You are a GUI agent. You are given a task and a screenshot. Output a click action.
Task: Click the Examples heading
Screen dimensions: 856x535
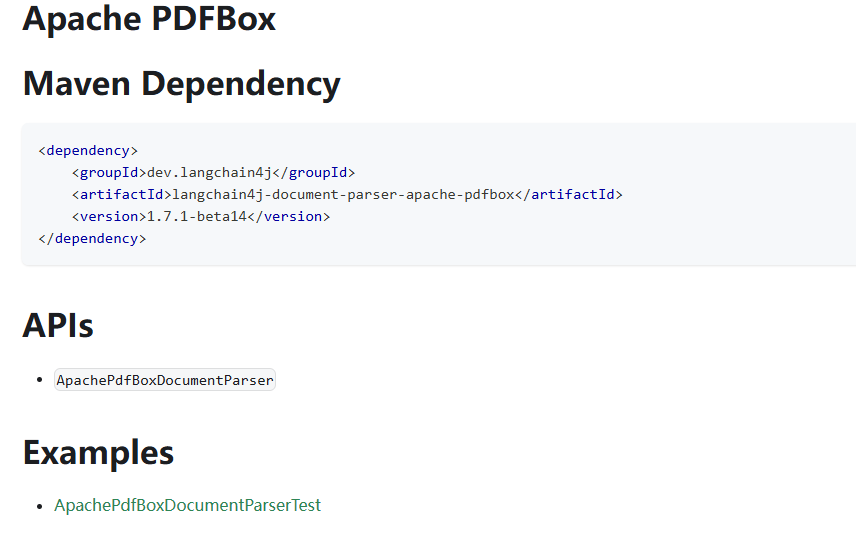pyautogui.click(x=98, y=453)
